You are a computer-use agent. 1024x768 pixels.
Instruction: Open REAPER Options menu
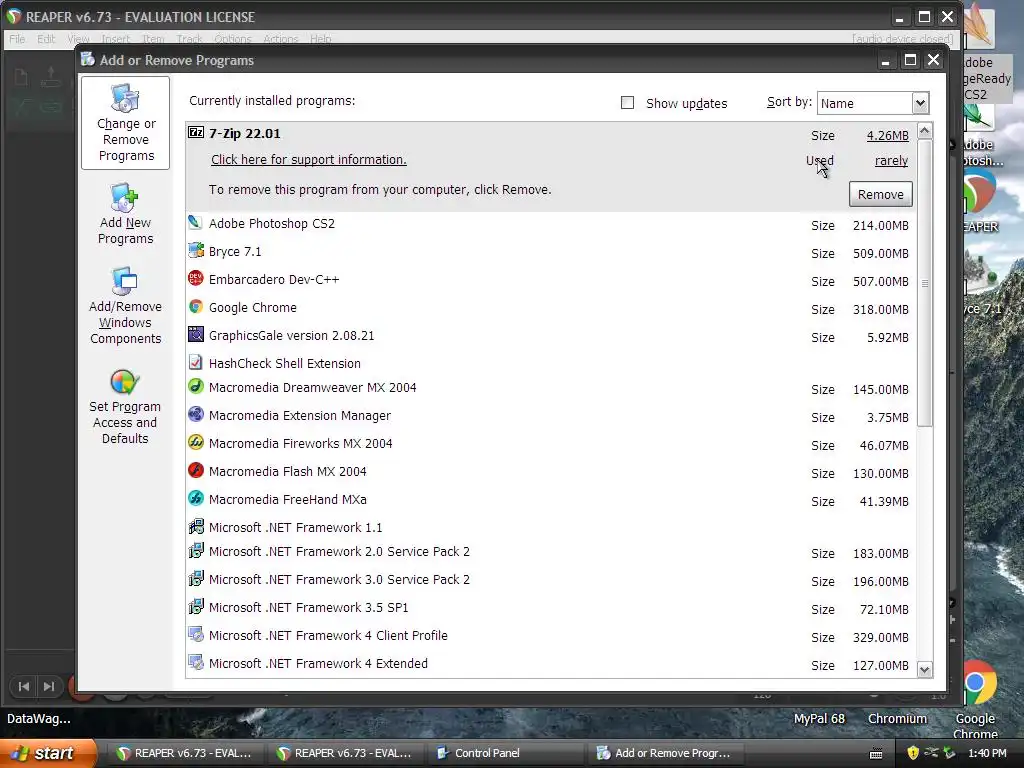pos(232,39)
